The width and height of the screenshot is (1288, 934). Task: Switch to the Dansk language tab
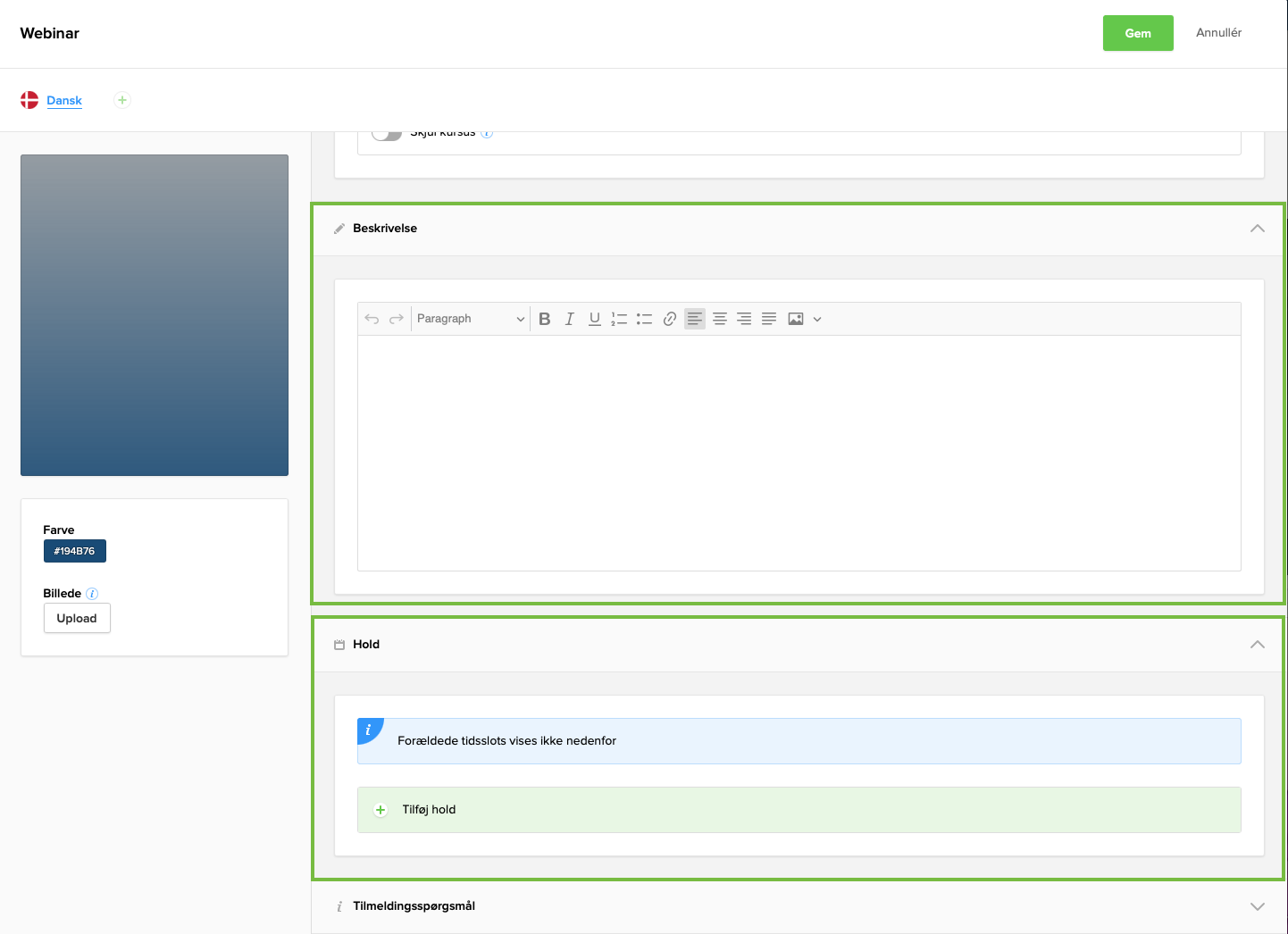(x=64, y=100)
